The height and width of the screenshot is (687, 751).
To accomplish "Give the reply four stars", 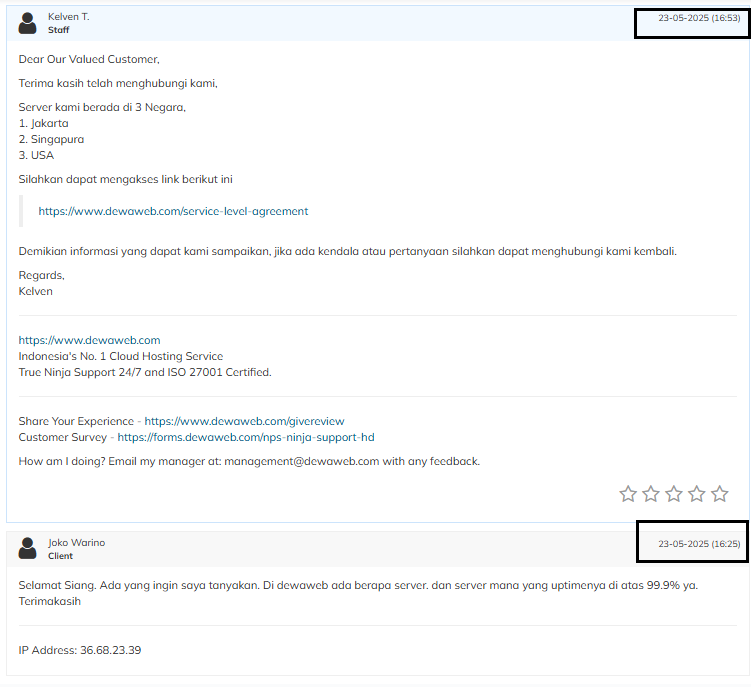I will [x=697, y=494].
